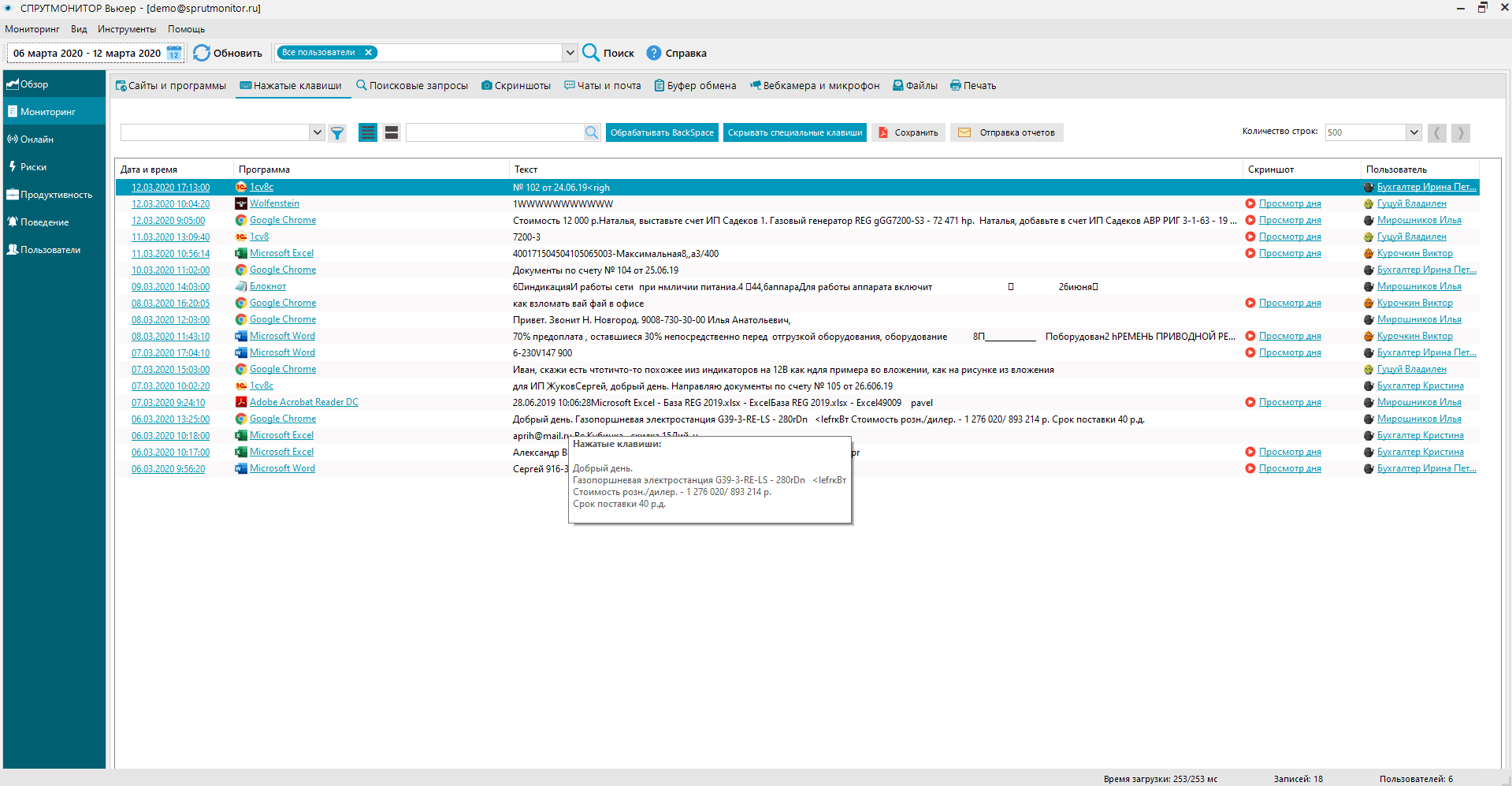The height and width of the screenshot is (786, 1512).
Task: Open Бухгалтер Кристина in 06.03.2020 10:18:00 row
Action: (x=1421, y=435)
